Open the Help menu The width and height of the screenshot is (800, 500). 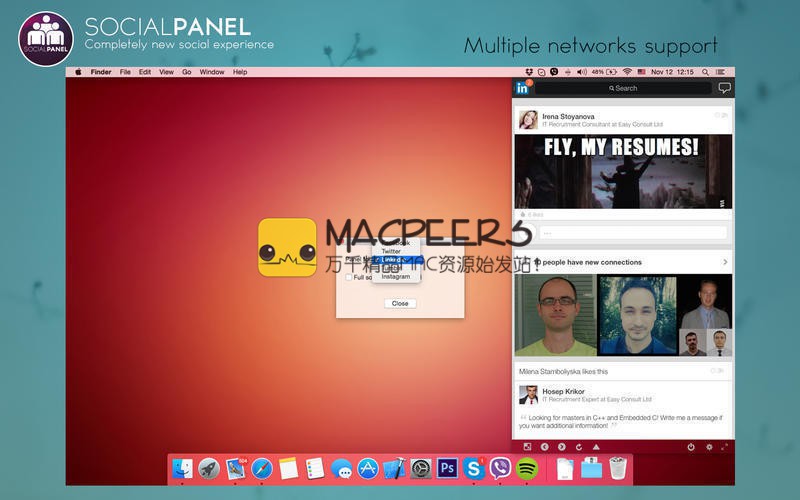[x=240, y=72]
